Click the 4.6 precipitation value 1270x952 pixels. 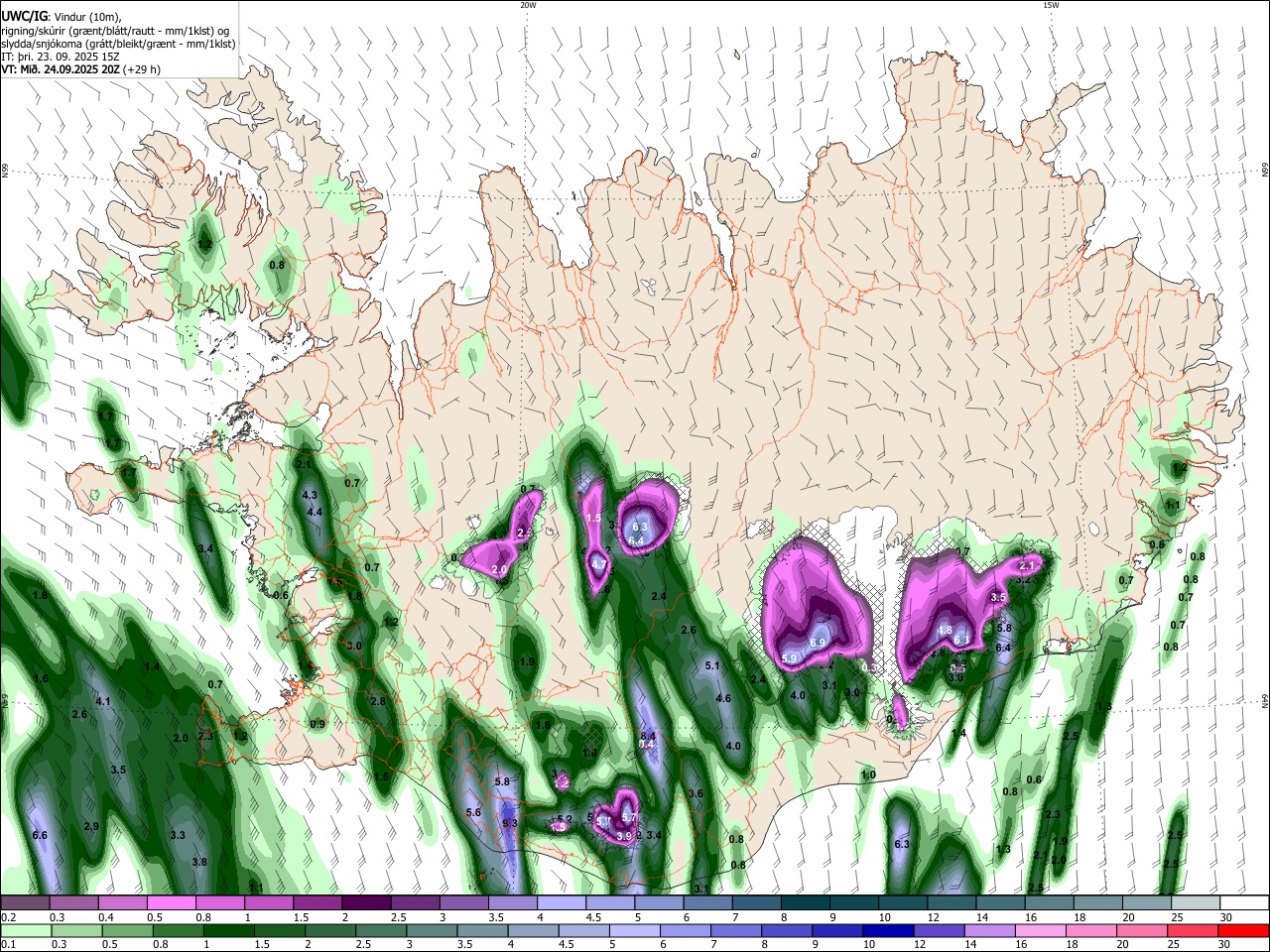(723, 698)
